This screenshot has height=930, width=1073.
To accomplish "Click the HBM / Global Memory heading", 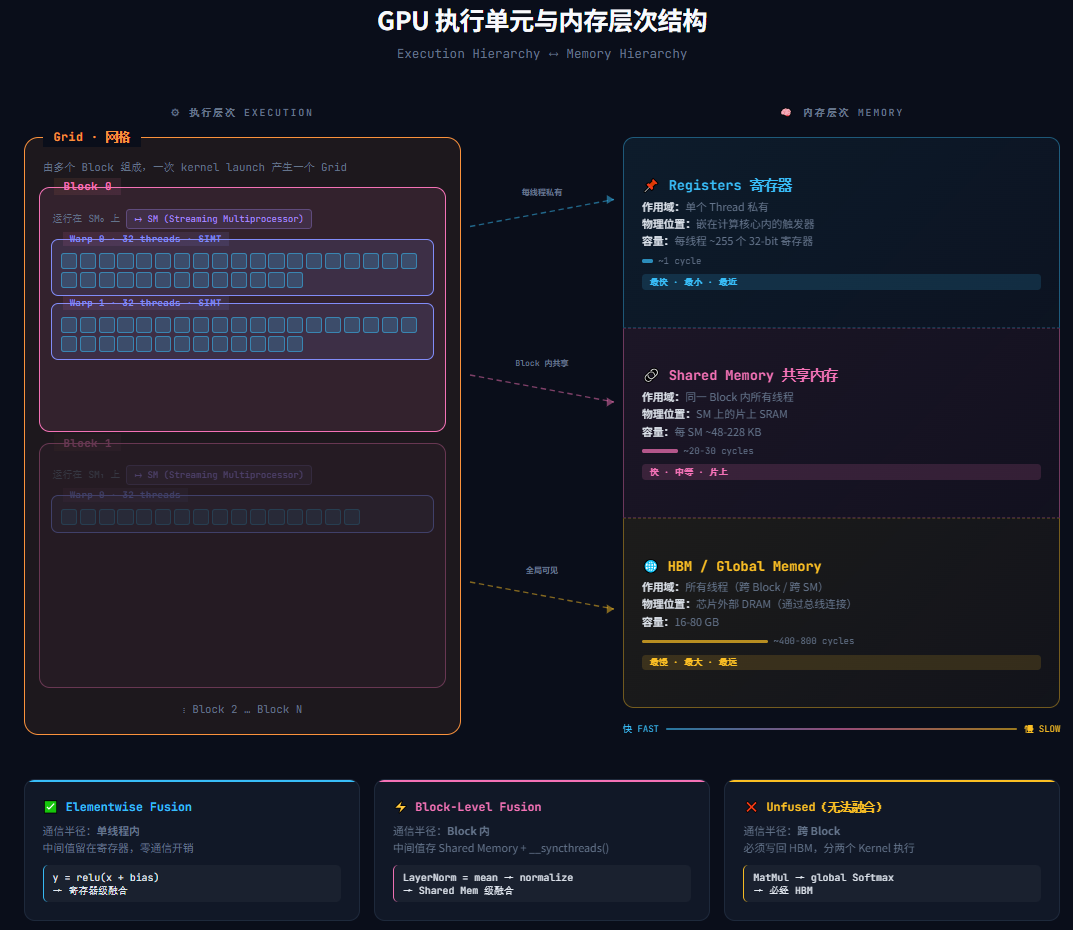I will pyautogui.click(x=745, y=566).
